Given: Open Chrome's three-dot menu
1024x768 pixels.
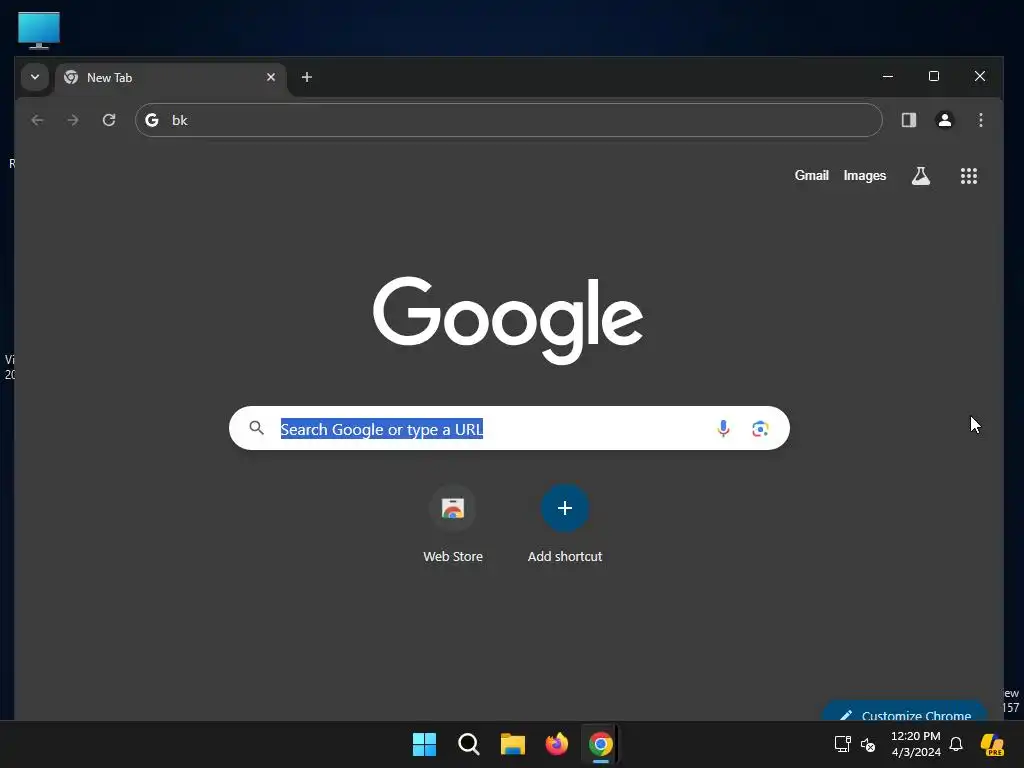Looking at the screenshot, I should pyautogui.click(x=980, y=120).
